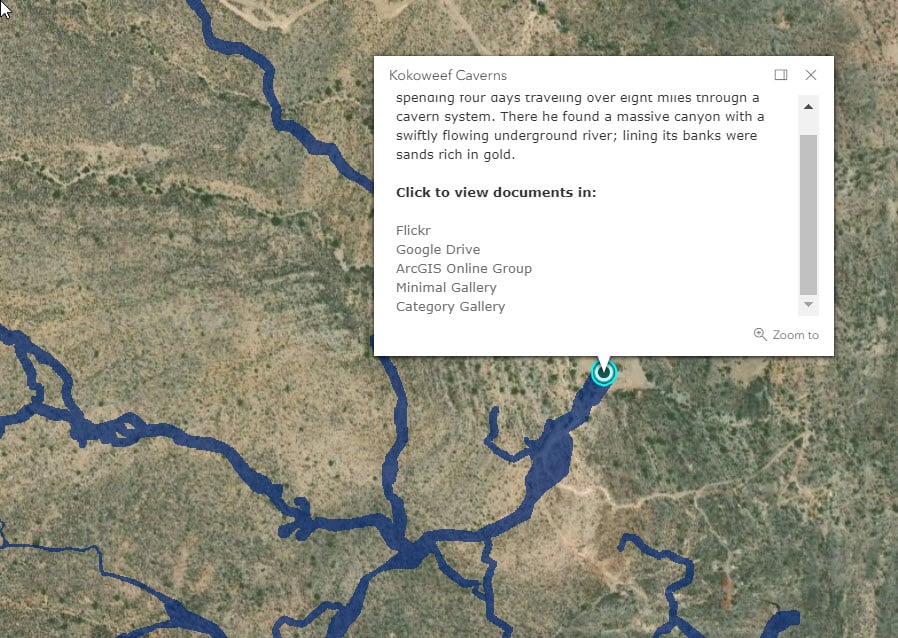Click the 'Click to view documents in:' heading
The height and width of the screenshot is (638, 898).
[x=496, y=192]
